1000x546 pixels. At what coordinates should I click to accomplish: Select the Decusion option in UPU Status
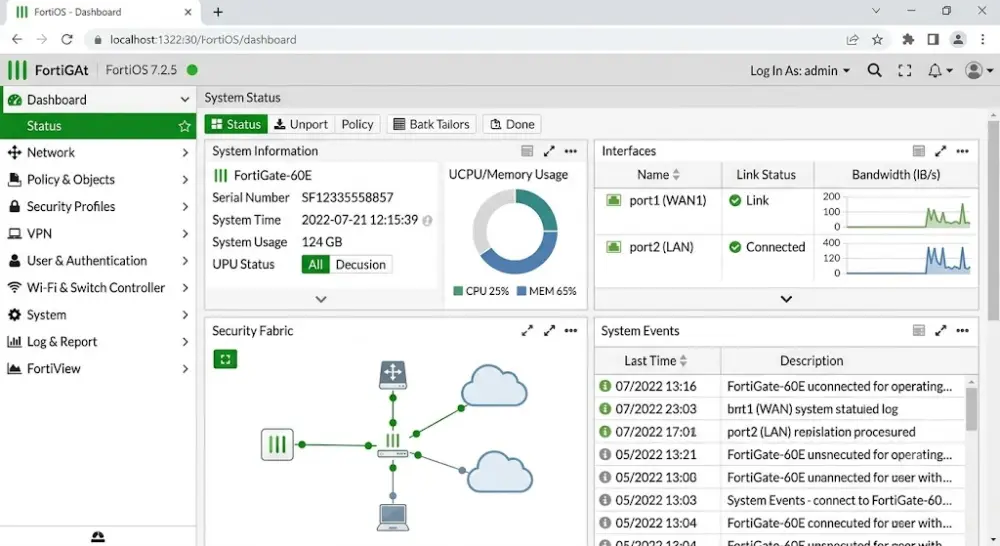360,265
